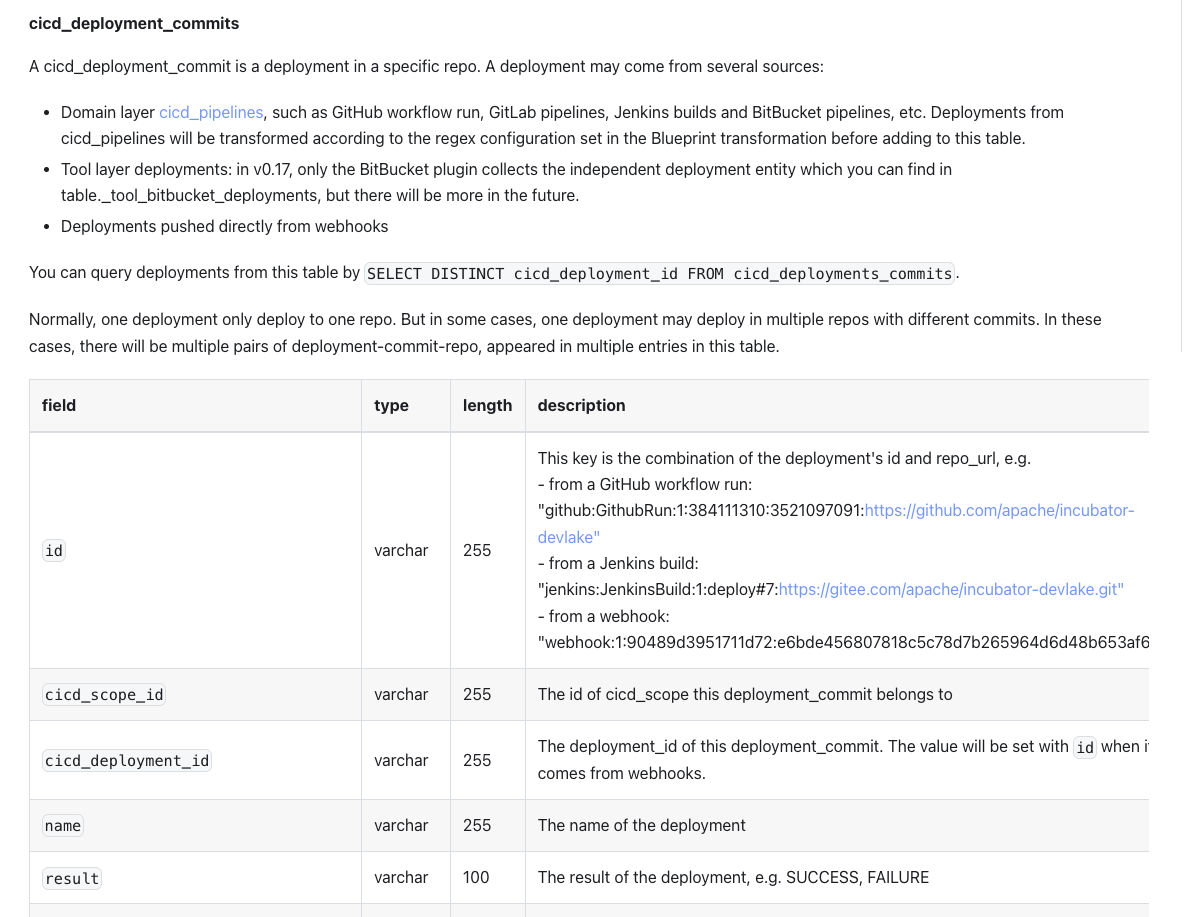Click the webhook example id text
1190x917 pixels.
[842, 641]
